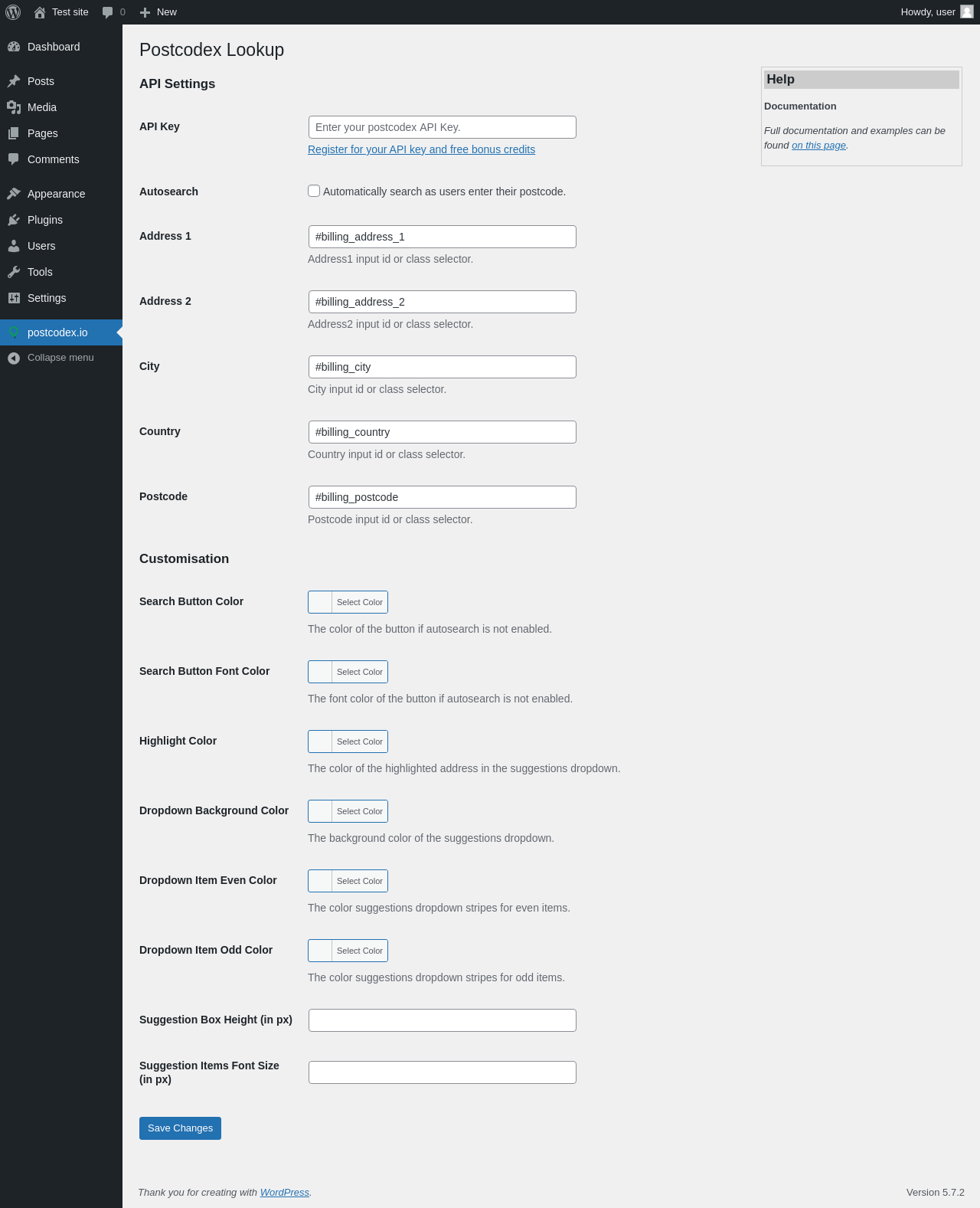Select Color for Search Button Font Color

pos(348,672)
